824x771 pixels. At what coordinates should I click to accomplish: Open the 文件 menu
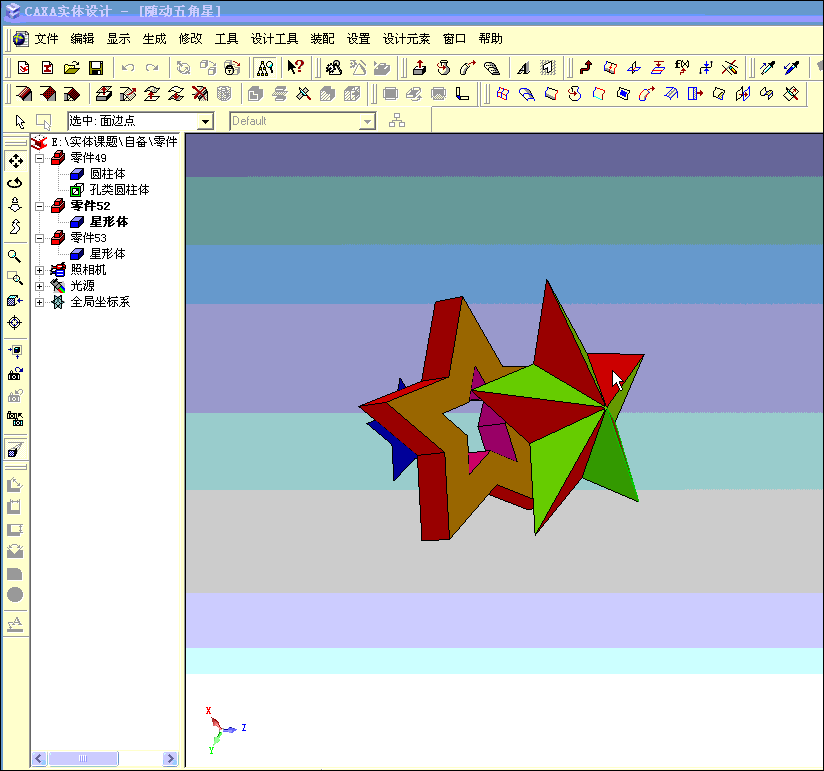click(46, 39)
